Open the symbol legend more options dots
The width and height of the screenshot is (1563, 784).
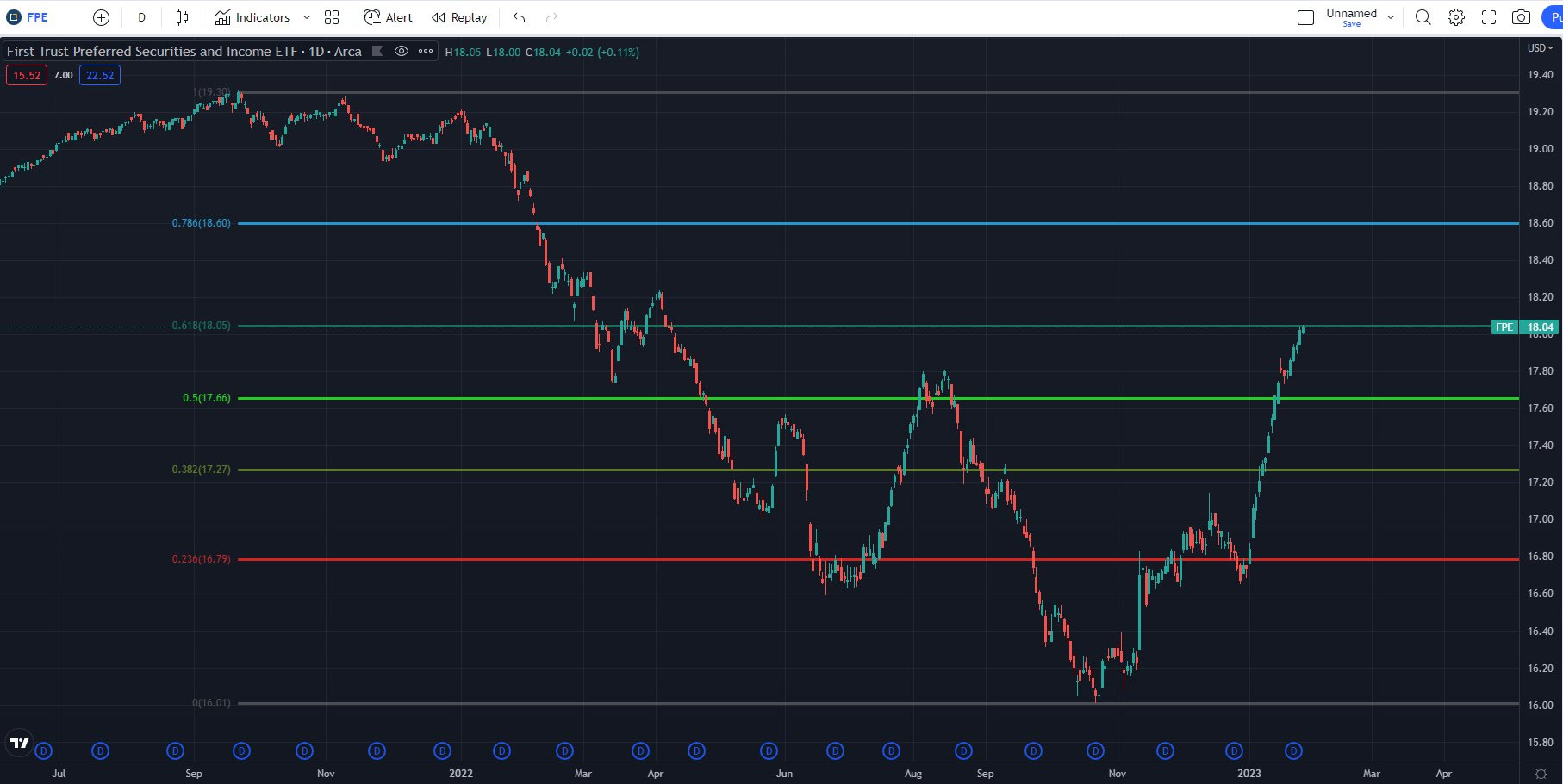coord(426,51)
